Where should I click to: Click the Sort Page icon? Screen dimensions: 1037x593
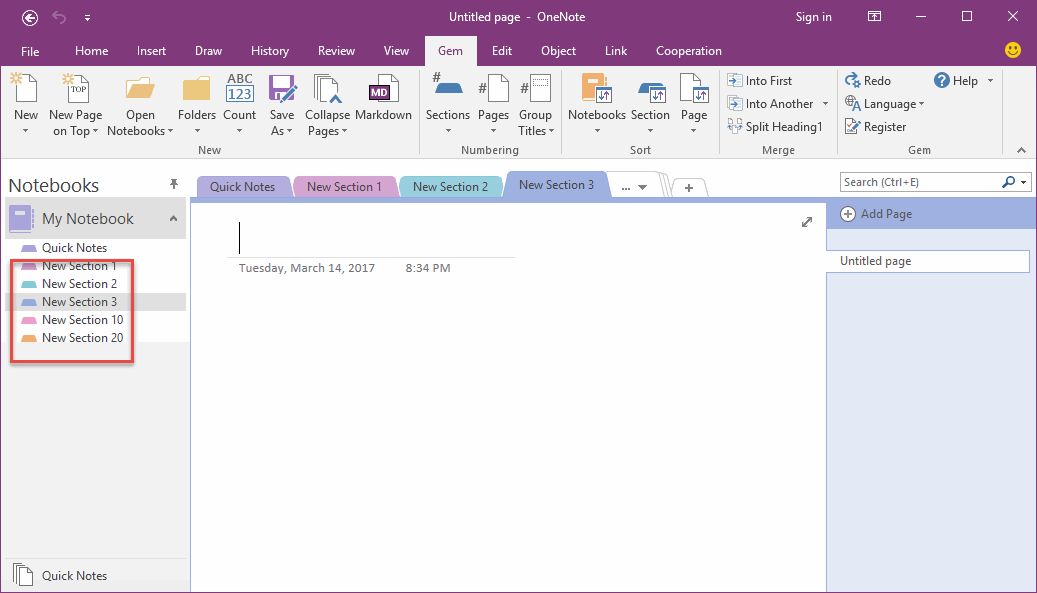point(694,89)
